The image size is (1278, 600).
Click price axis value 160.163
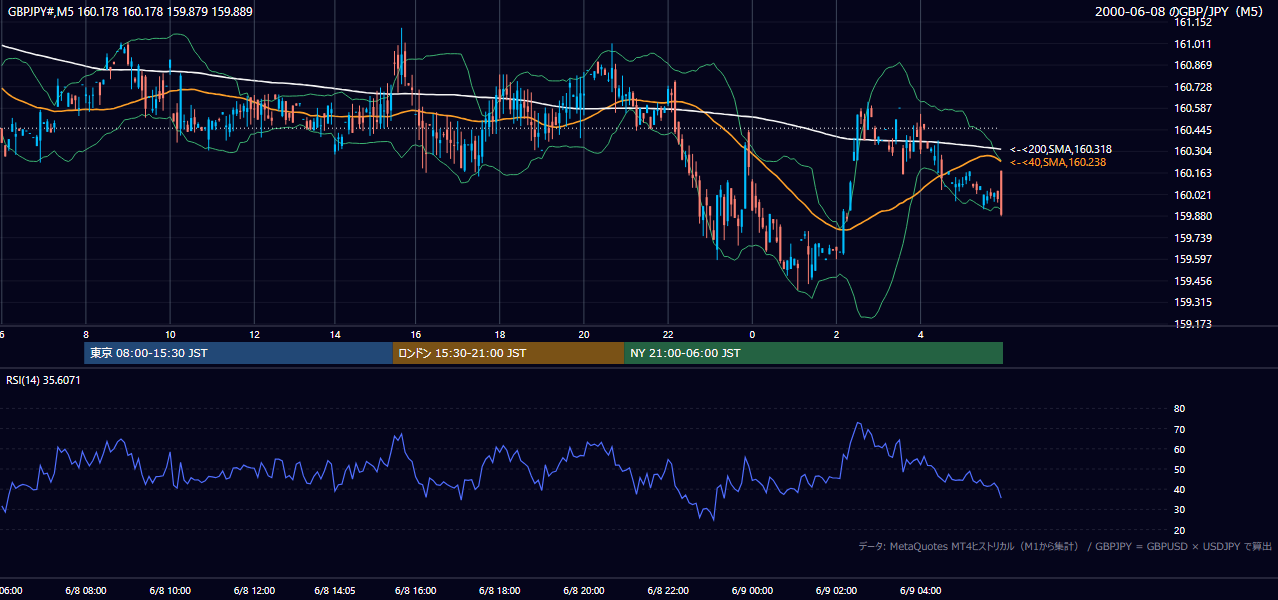1193,173
